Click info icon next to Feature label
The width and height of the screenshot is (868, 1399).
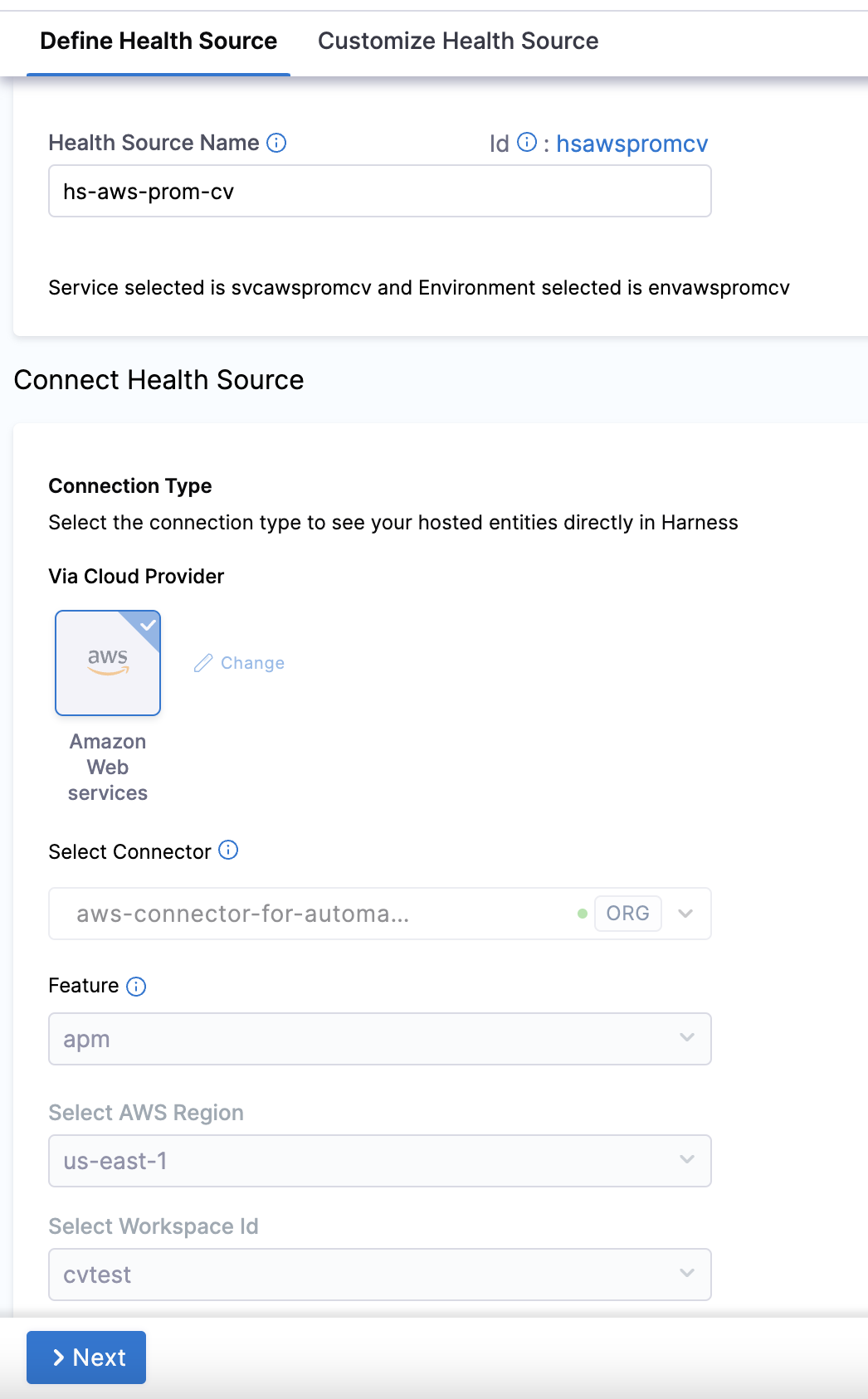(x=136, y=986)
